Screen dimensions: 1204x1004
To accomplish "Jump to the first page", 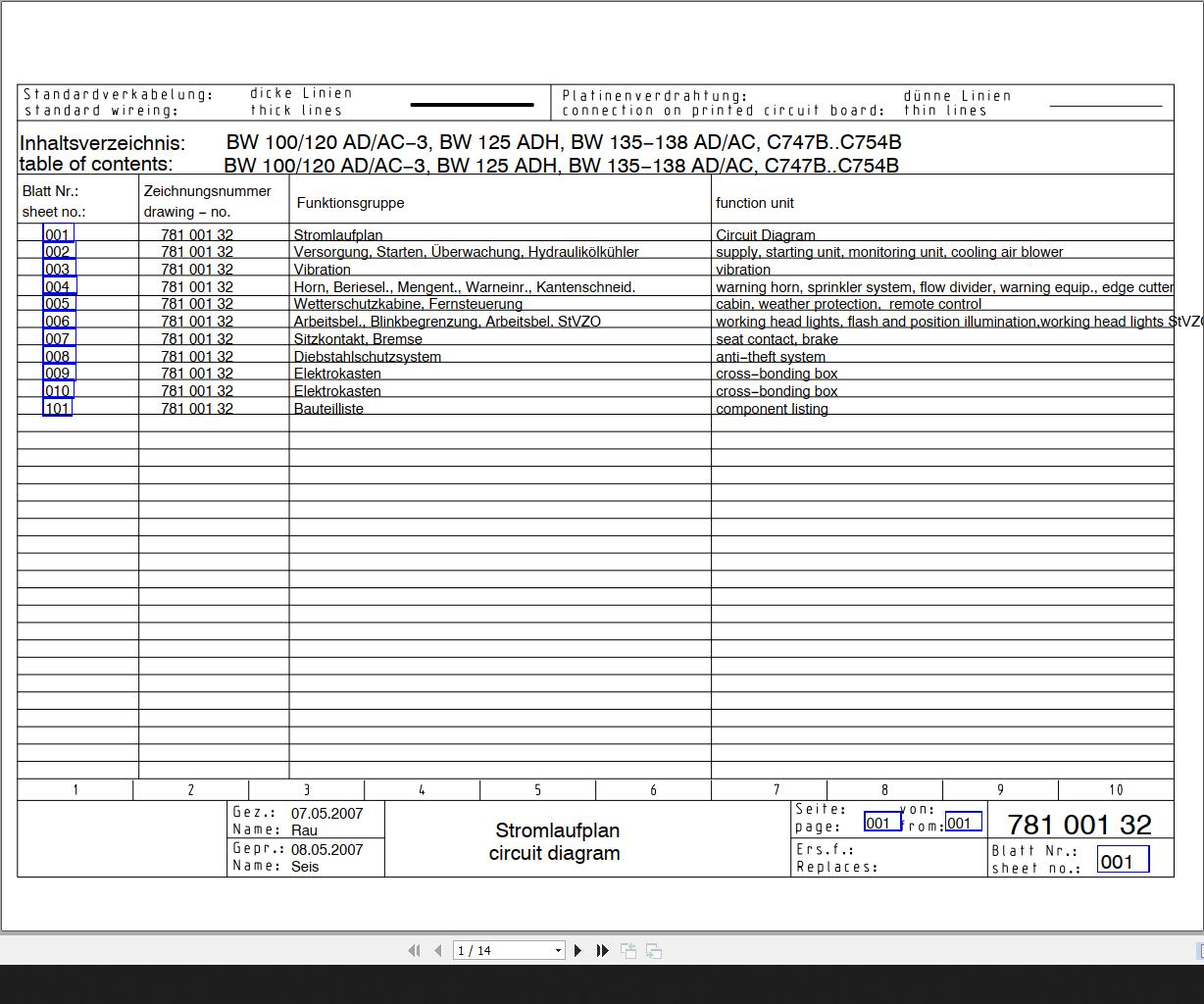I will [414, 950].
